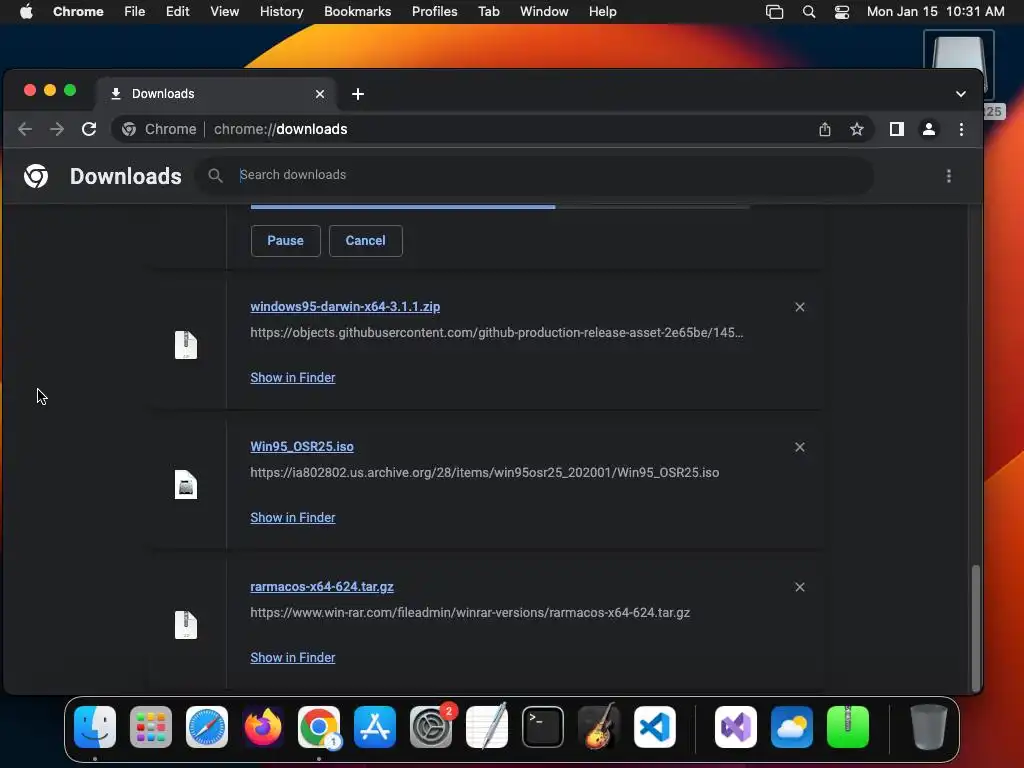Remove Win95_OSR25.iso from list
Image resolution: width=1024 pixels, height=768 pixels.
point(799,447)
